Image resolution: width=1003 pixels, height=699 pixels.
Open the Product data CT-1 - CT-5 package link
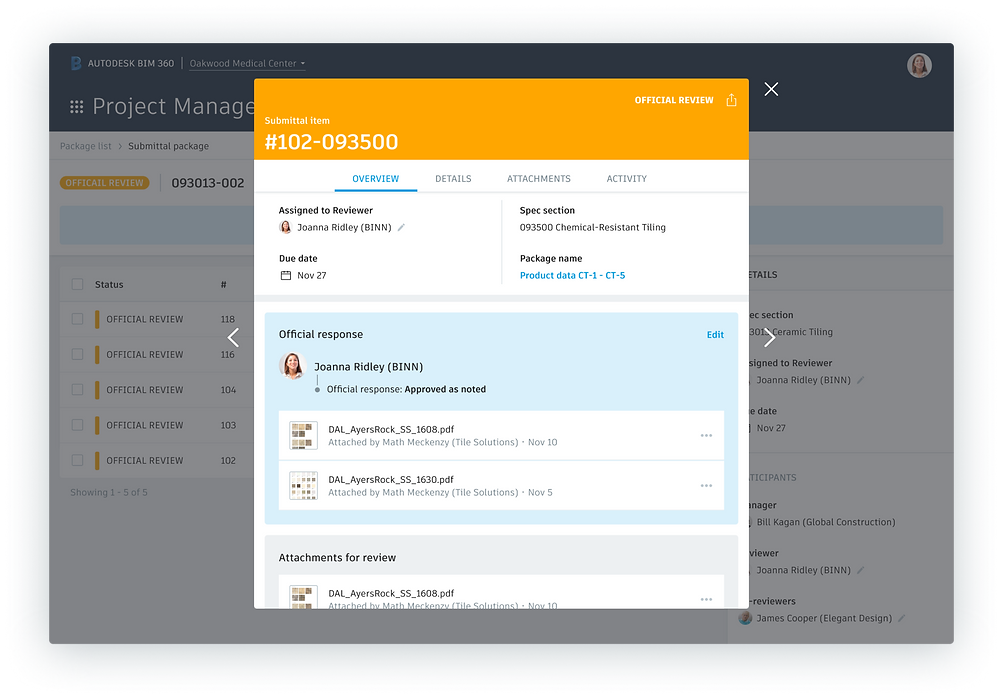[x=573, y=275]
